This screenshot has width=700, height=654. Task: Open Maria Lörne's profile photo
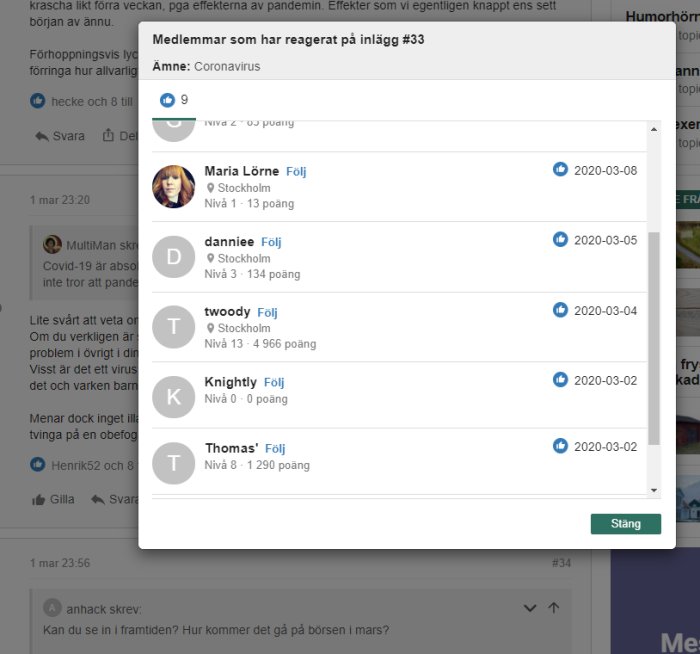coord(174,187)
